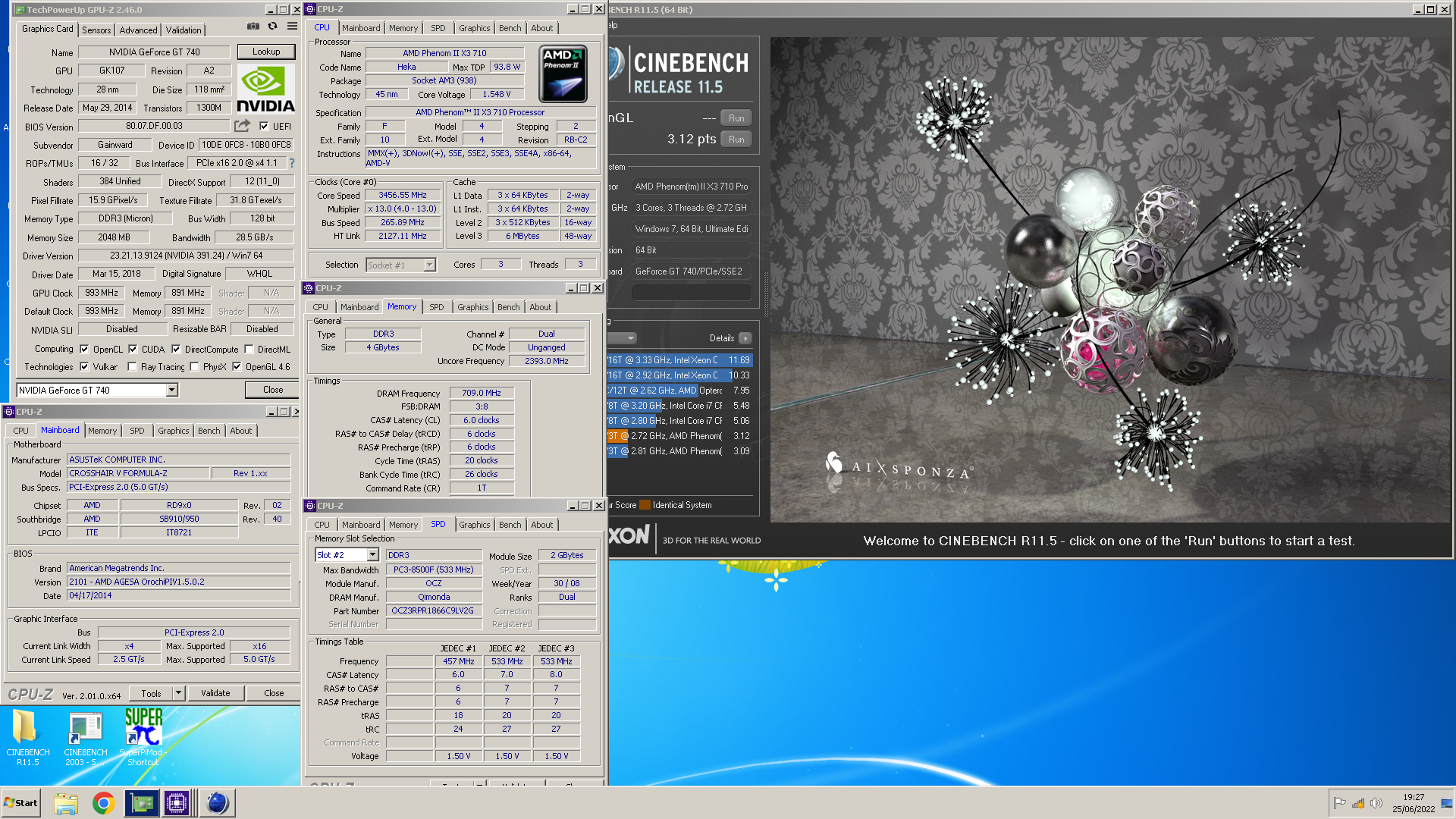Image resolution: width=1456 pixels, height=819 pixels.
Task: Click the empty Cinebench info field
Action: 691,293
